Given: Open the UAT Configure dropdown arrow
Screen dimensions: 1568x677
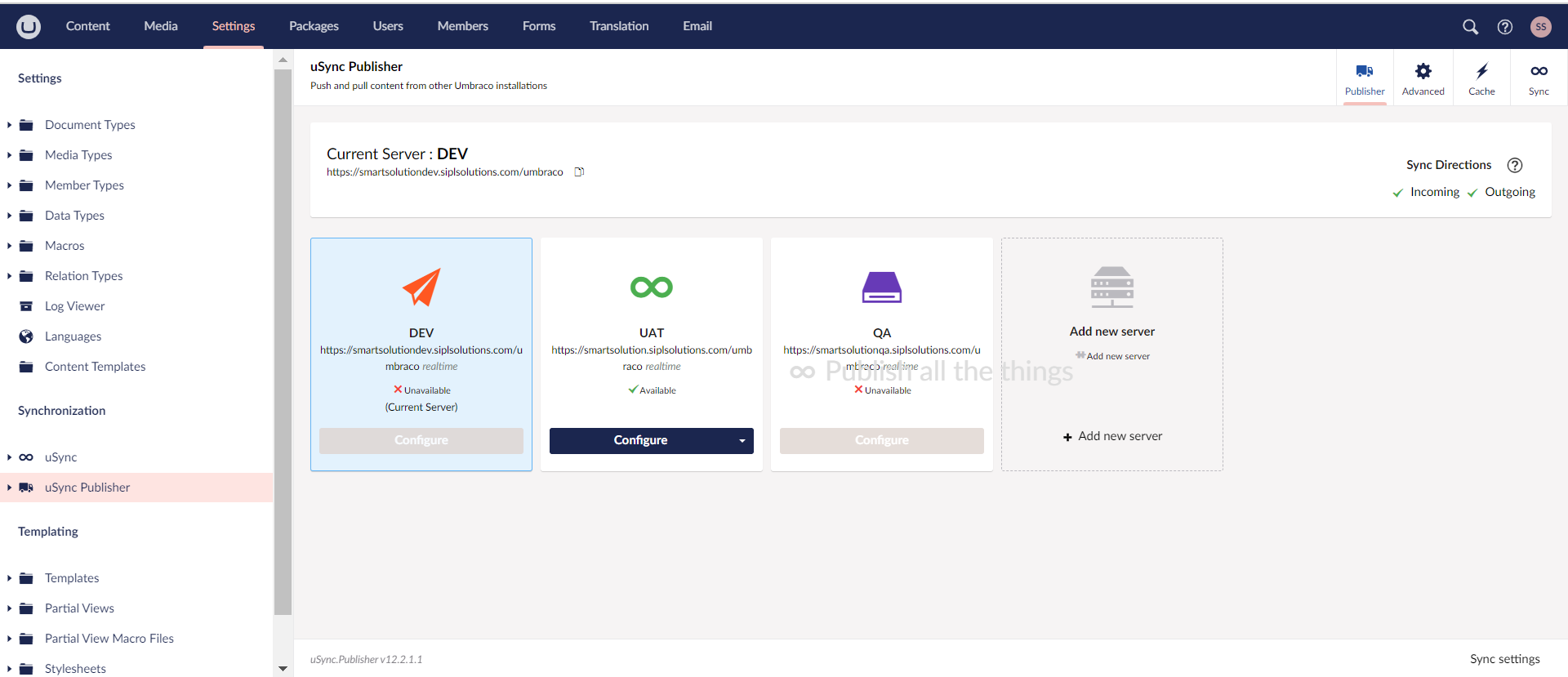Looking at the screenshot, I should click(x=742, y=441).
